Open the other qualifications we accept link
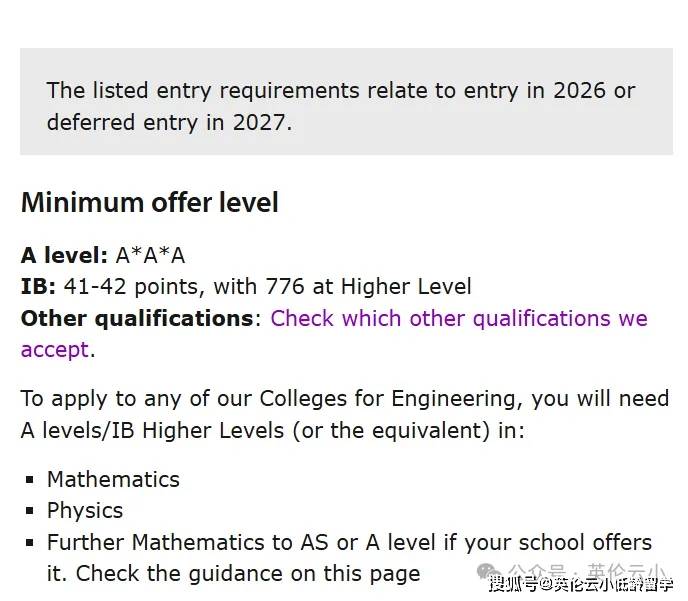 click(x=458, y=319)
